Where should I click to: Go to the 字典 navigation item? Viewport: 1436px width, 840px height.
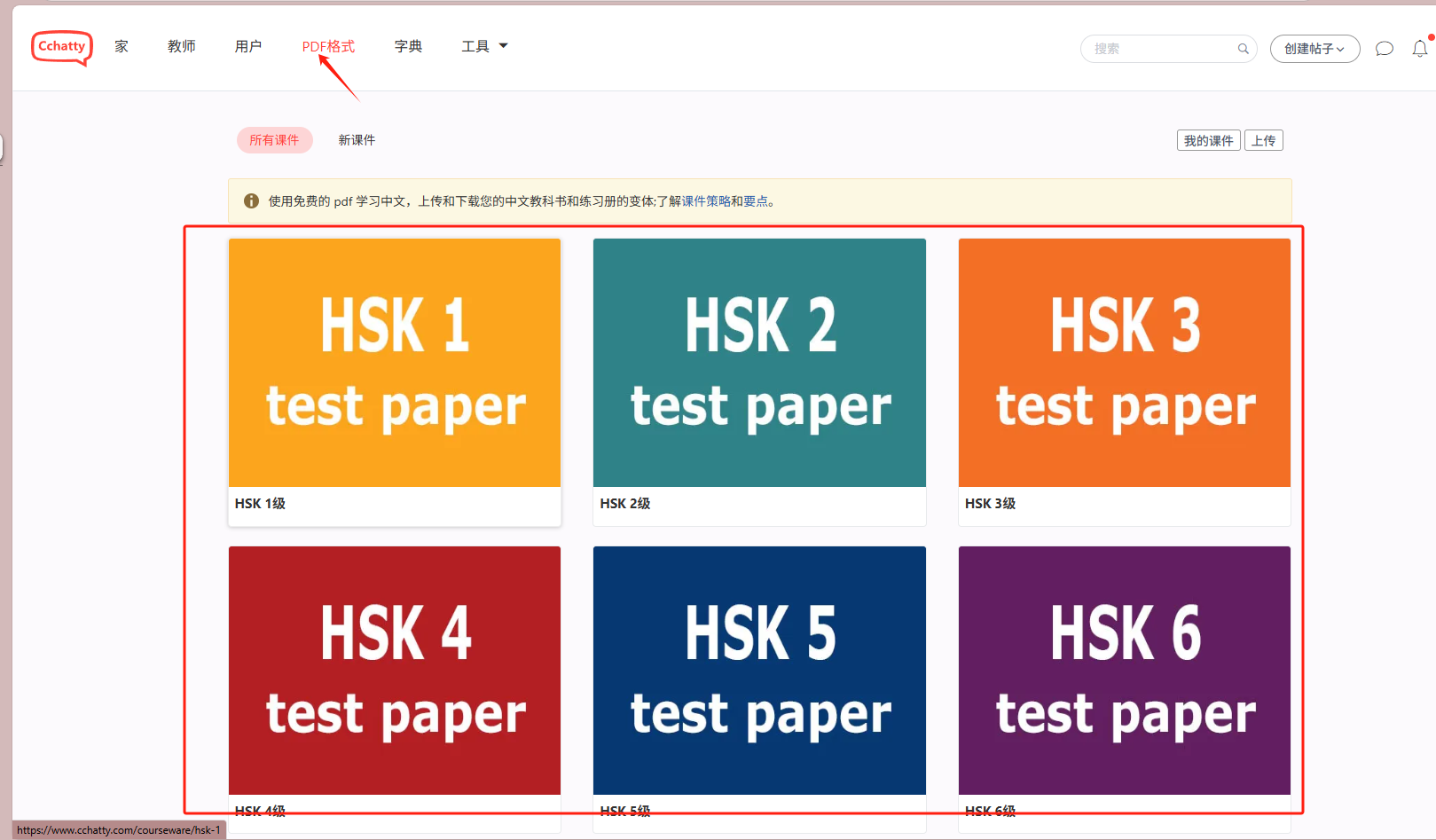[408, 46]
